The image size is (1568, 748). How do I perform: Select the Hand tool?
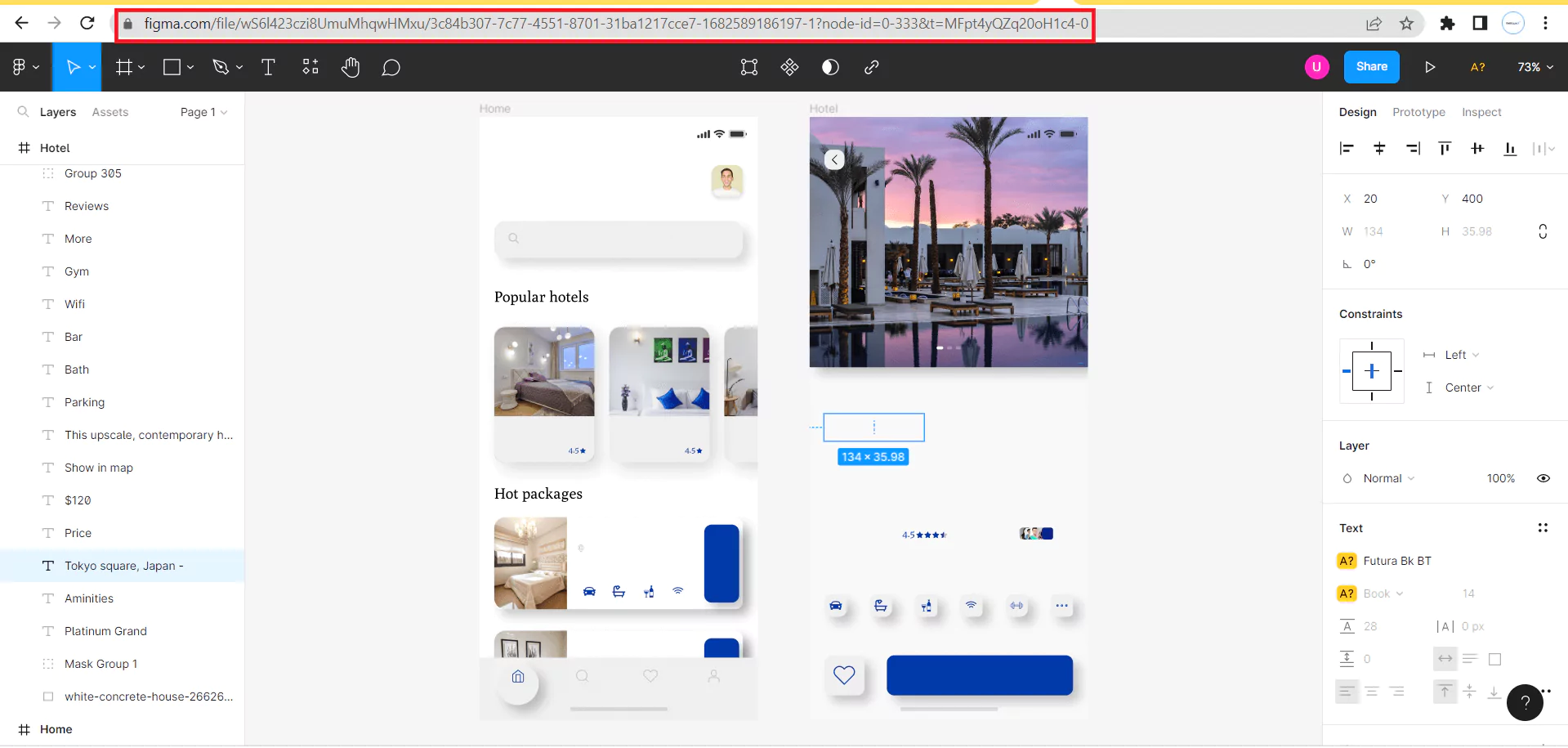351,67
